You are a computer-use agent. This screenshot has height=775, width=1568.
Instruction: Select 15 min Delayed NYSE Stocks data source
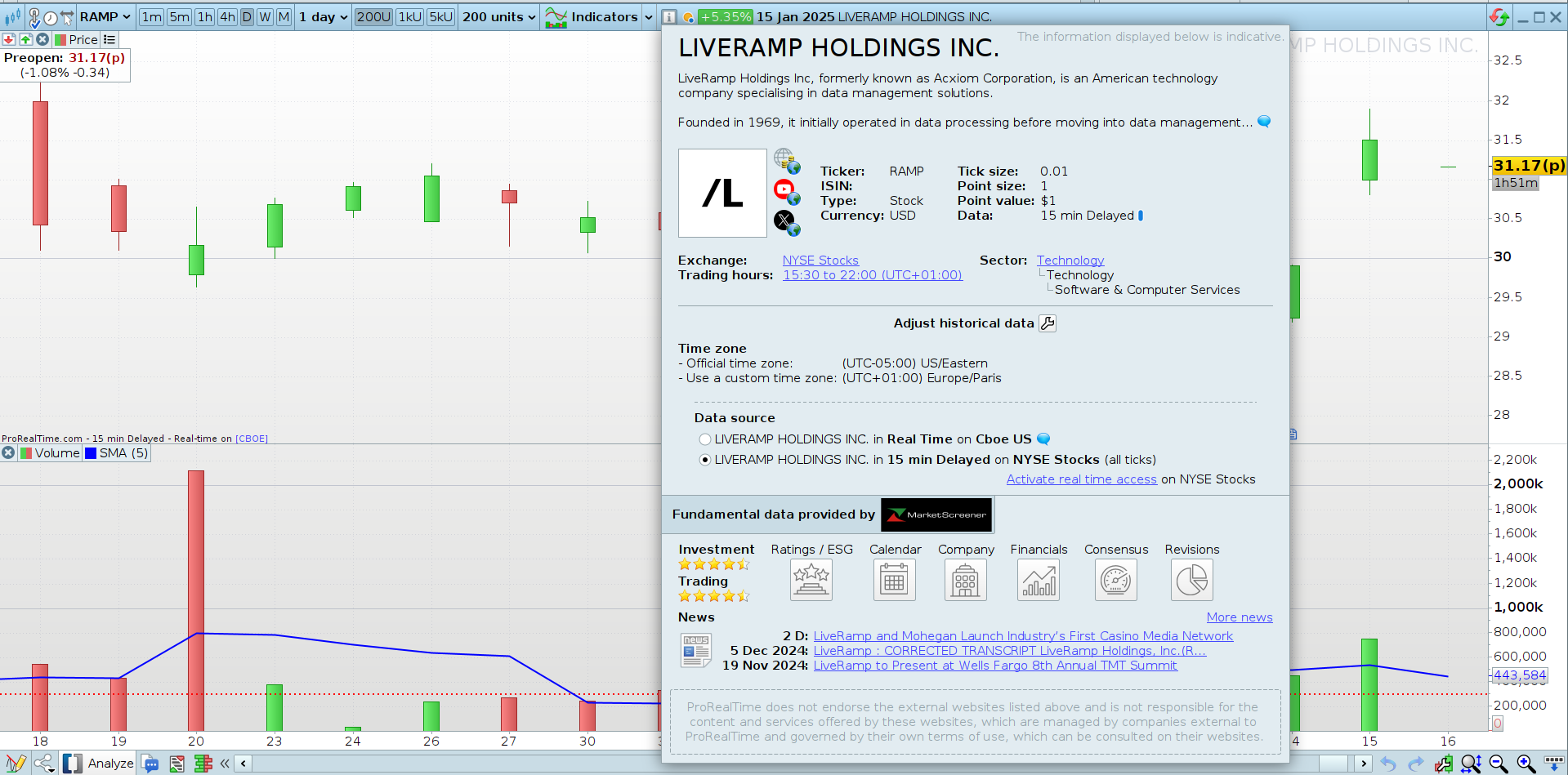(x=705, y=460)
